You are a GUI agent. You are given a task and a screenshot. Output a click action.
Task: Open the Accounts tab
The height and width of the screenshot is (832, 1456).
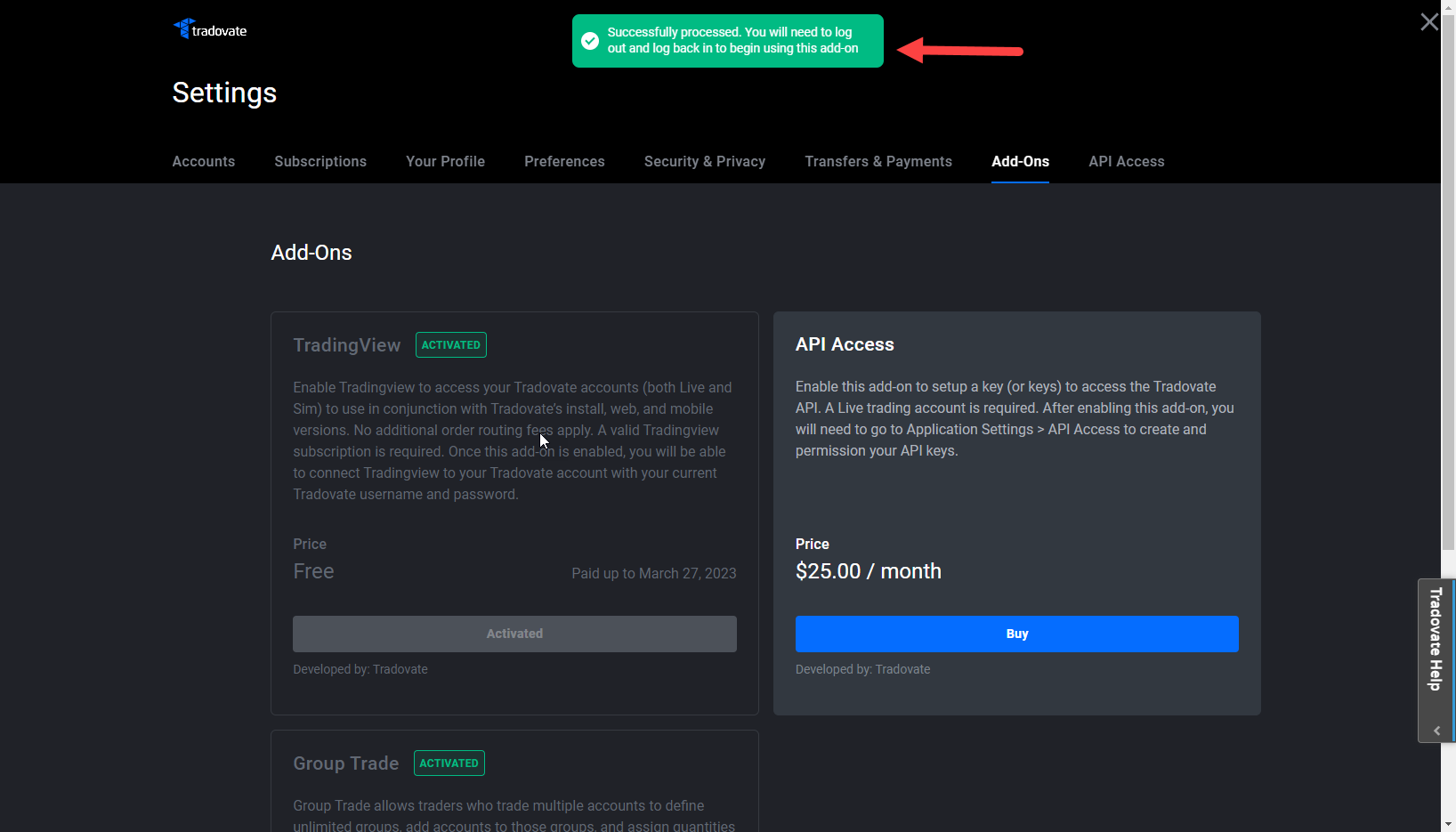204,161
